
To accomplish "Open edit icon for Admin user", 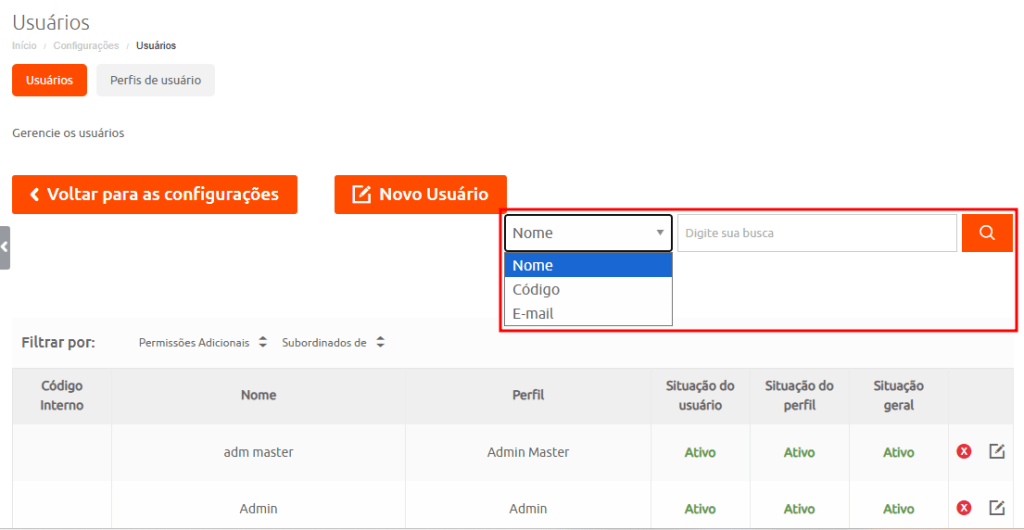I will 996,508.
